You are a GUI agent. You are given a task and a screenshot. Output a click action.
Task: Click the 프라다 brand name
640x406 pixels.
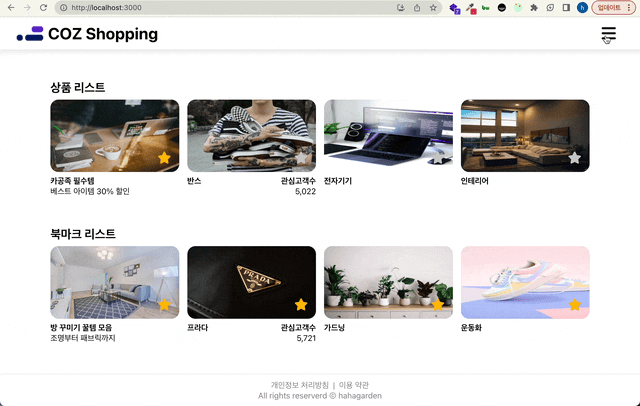tap(198, 327)
